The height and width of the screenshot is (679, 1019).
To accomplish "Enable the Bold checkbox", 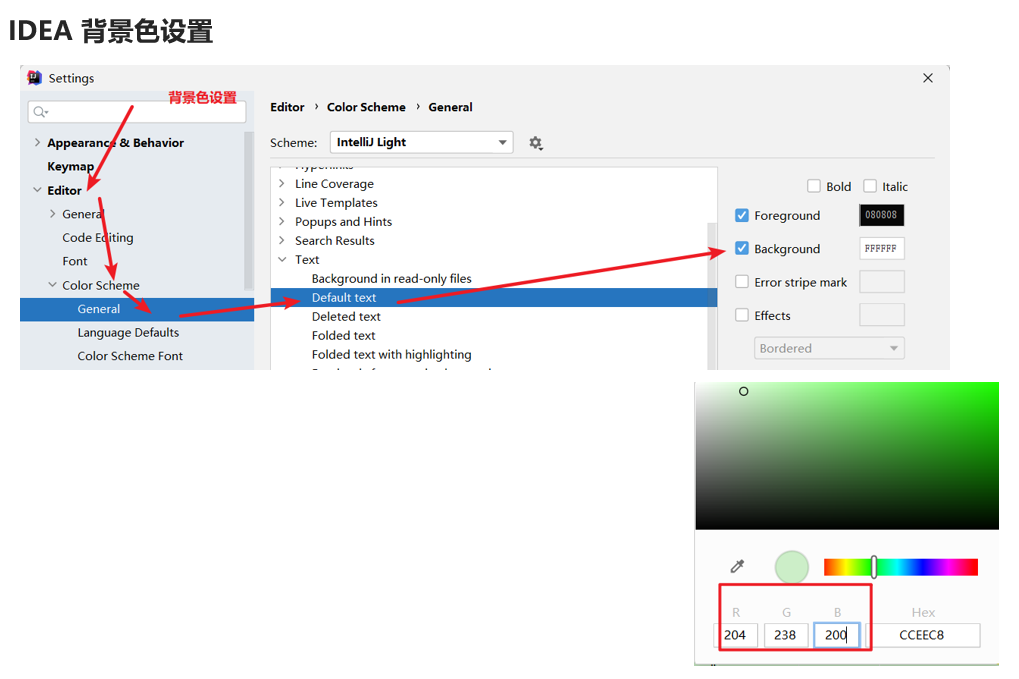I will pos(814,186).
